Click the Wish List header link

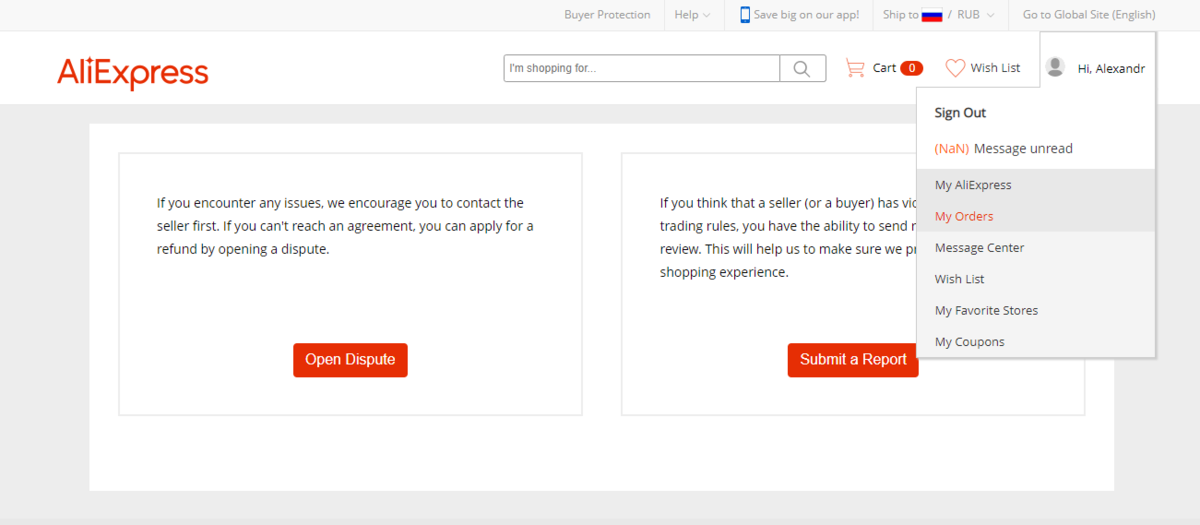[x=995, y=68]
